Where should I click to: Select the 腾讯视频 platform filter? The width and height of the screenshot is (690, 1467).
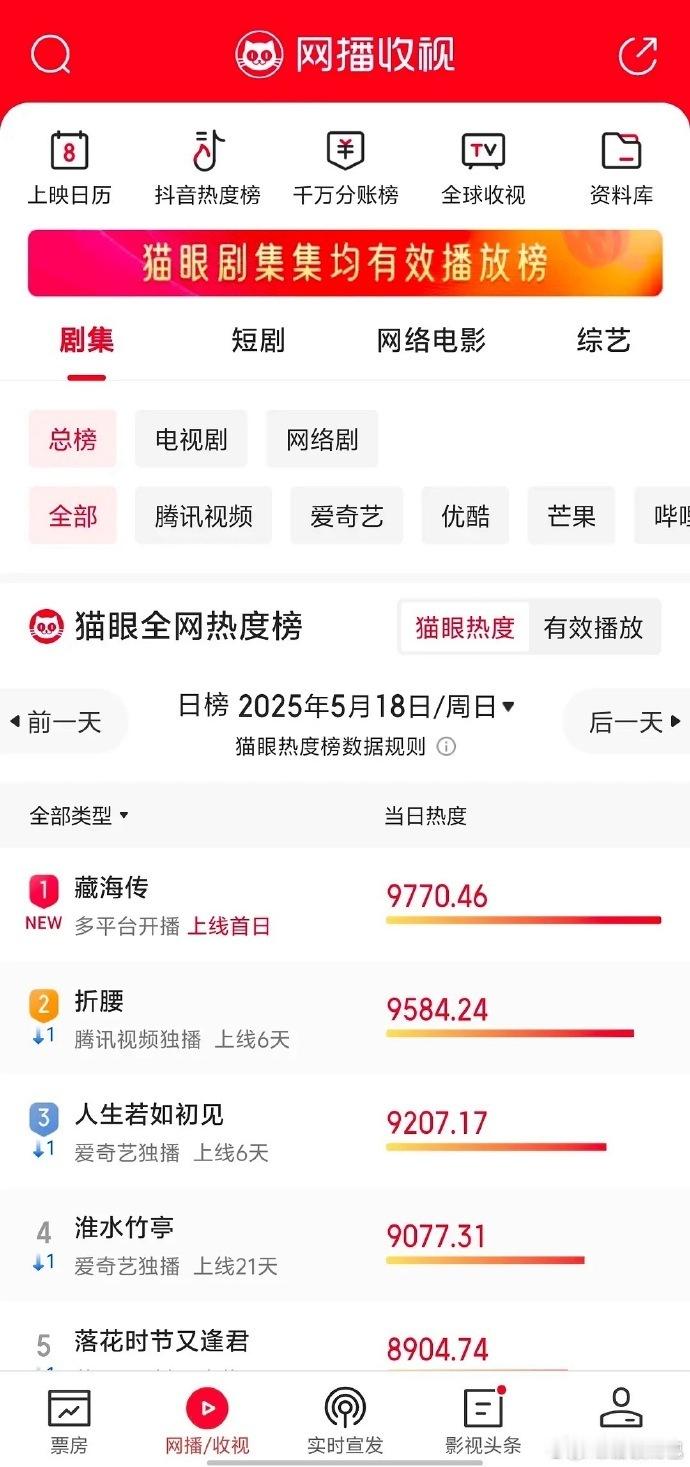[203, 516]
